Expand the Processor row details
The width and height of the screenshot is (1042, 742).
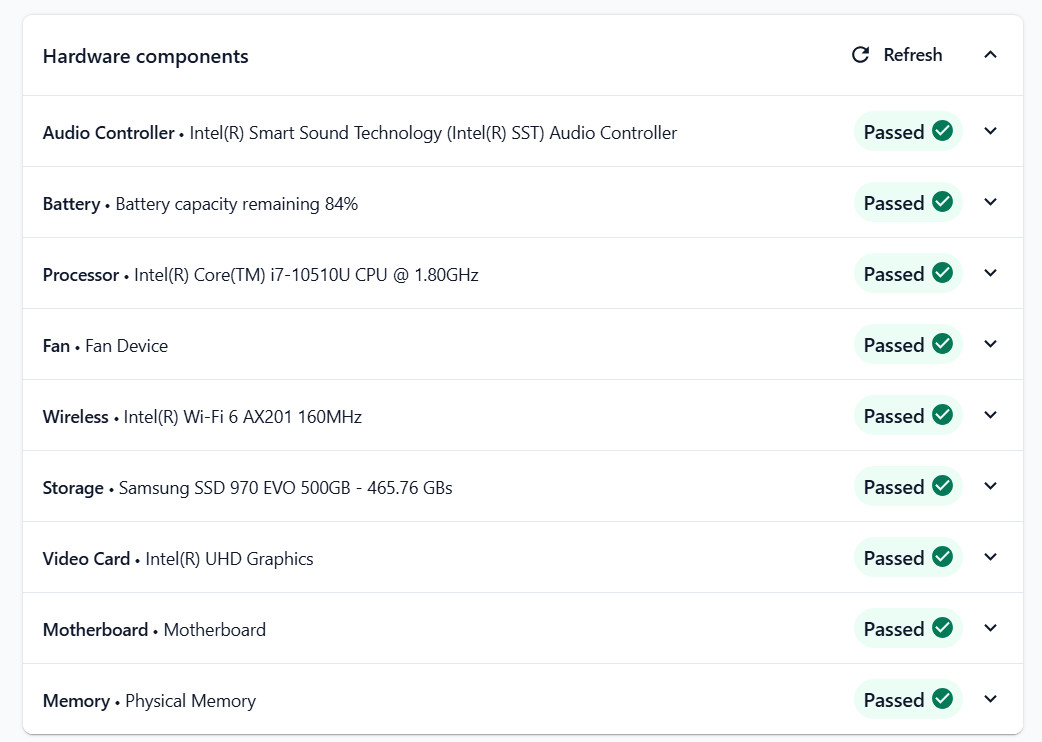pyautogui.click(x=990, y=274)
